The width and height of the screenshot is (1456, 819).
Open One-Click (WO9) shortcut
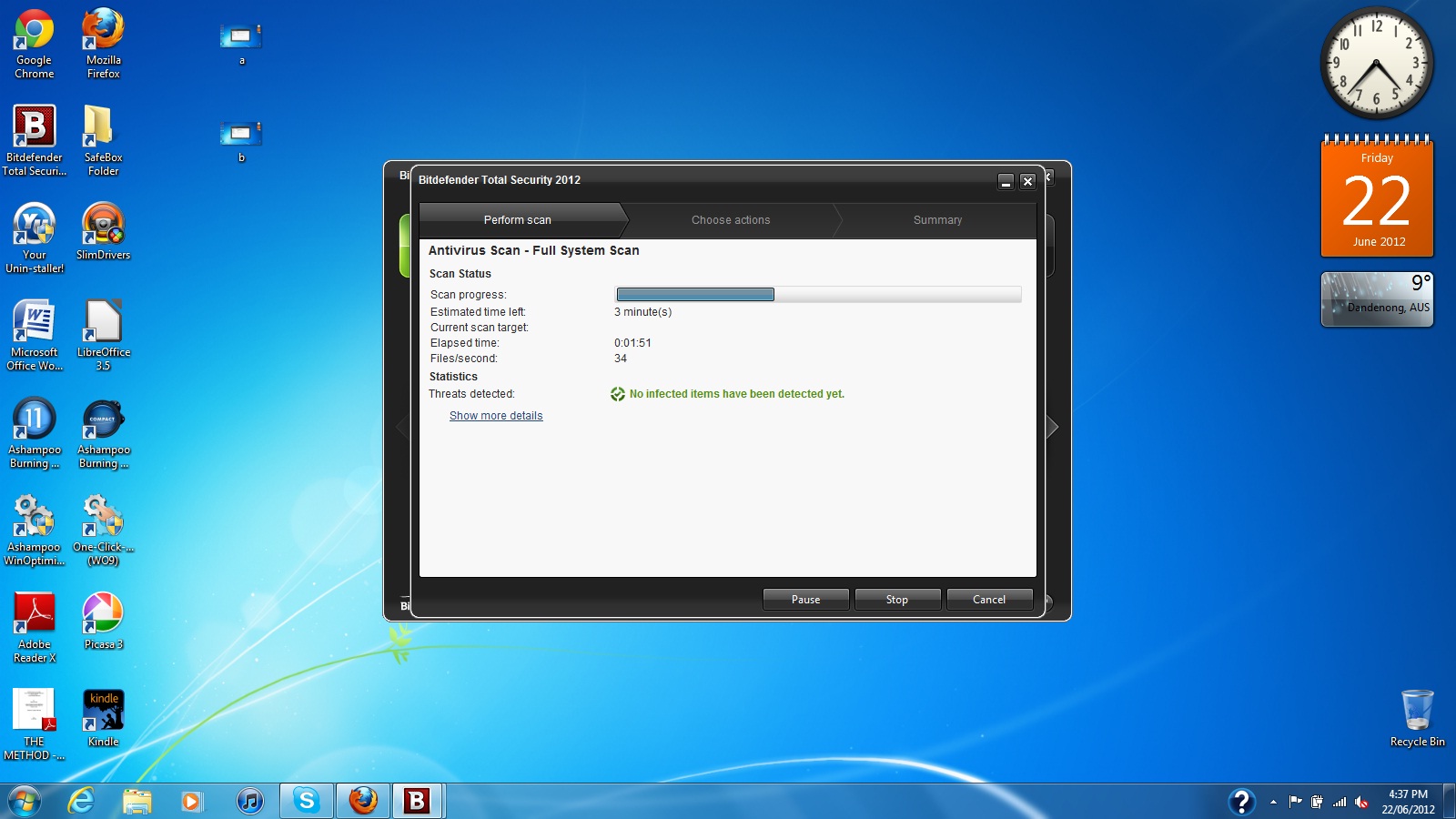pos(103,530)
